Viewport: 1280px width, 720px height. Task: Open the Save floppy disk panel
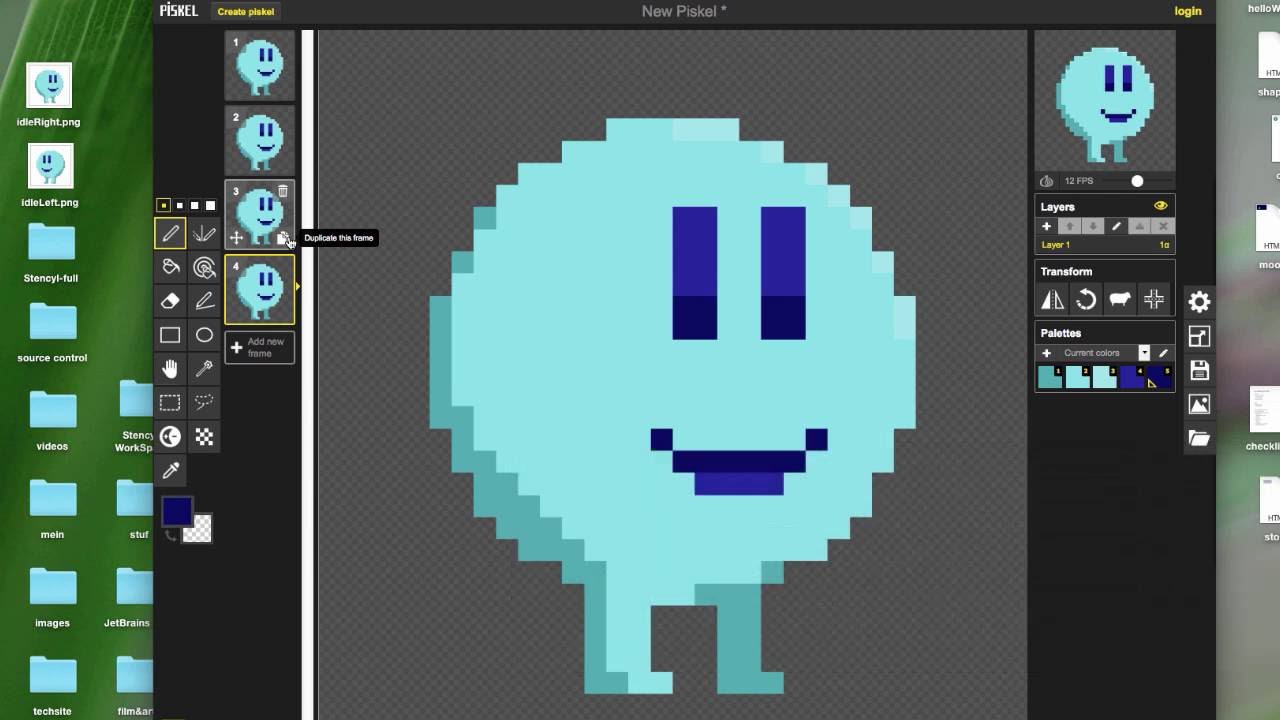pyautogui.click(x=1199, y=371)
